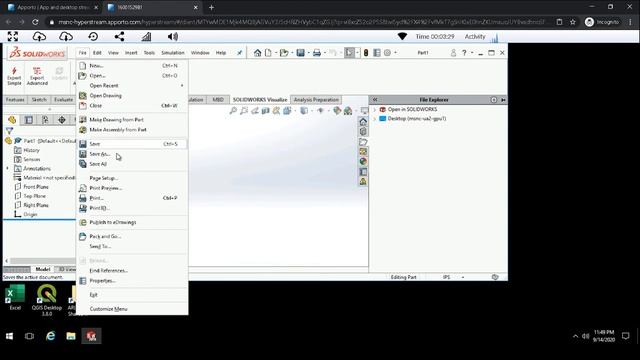The image size is (640, 360).
Task: Open Windows Start button on remote taskbar
Action: [9, 336]
